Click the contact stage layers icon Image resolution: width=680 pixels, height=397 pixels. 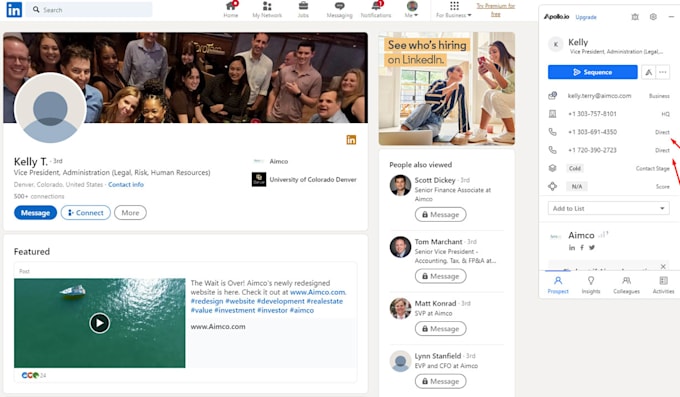pos(552,168)
